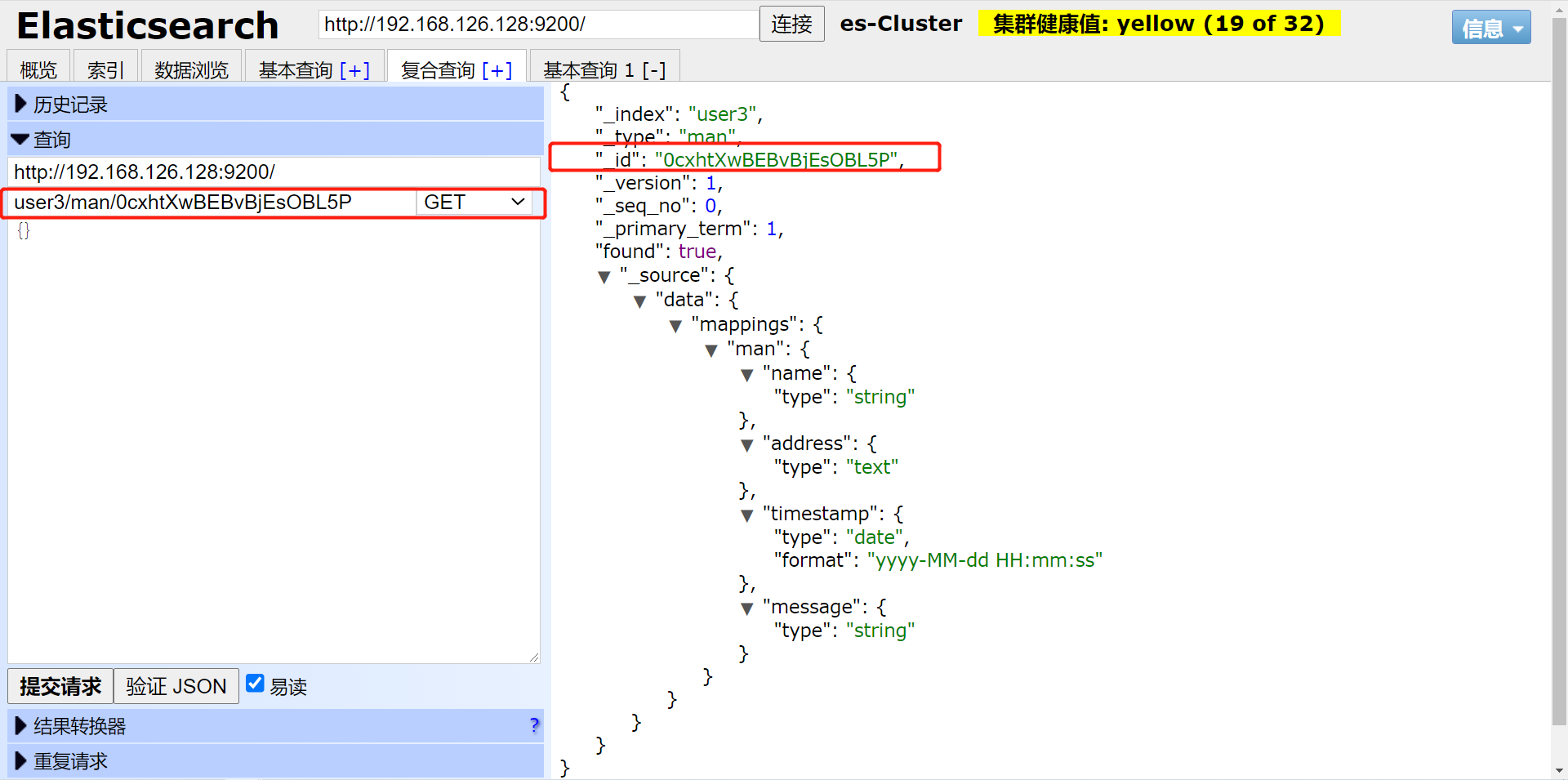Open the GET request method dropdown
1568x780 pixels.
474,202
